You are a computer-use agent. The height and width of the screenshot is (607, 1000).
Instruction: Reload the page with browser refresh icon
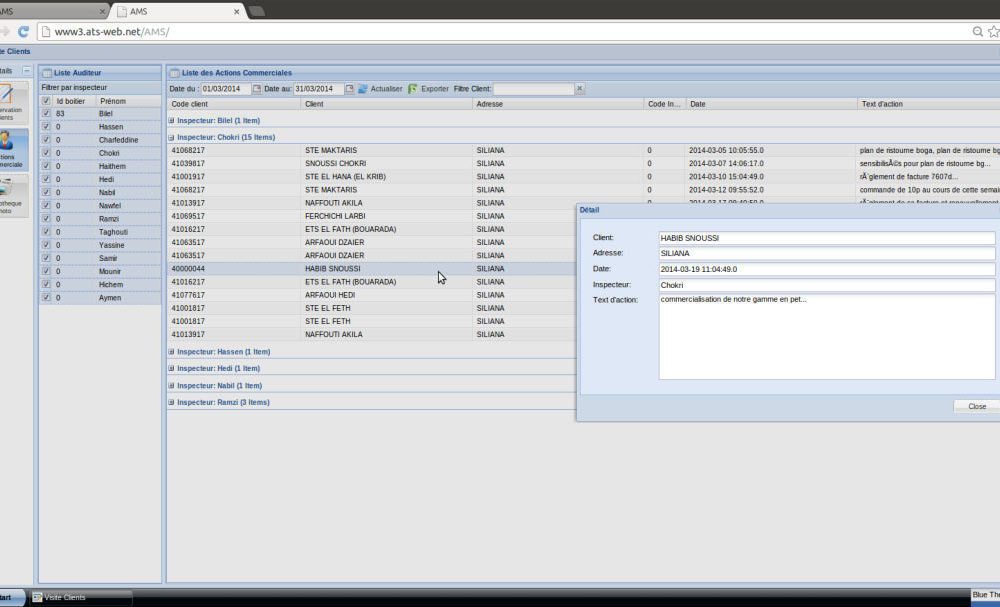pos(24,31)
